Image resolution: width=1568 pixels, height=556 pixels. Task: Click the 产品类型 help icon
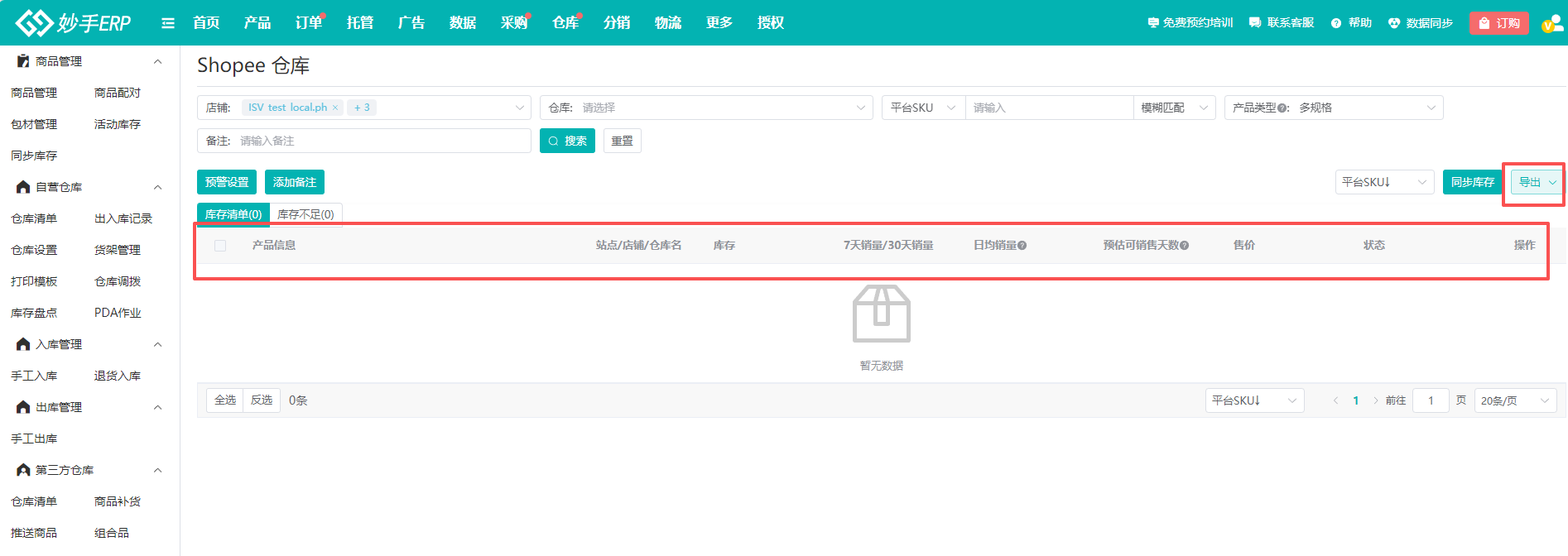pyautogui.click(x=1282, y=108)
